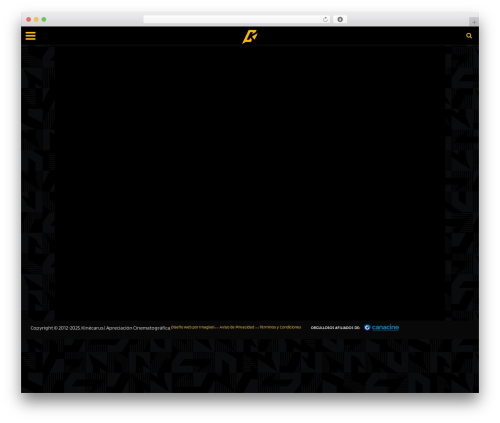Open the Aviso de Privacidad link
The width and height of the screenshot is (500, 423).
237,327
